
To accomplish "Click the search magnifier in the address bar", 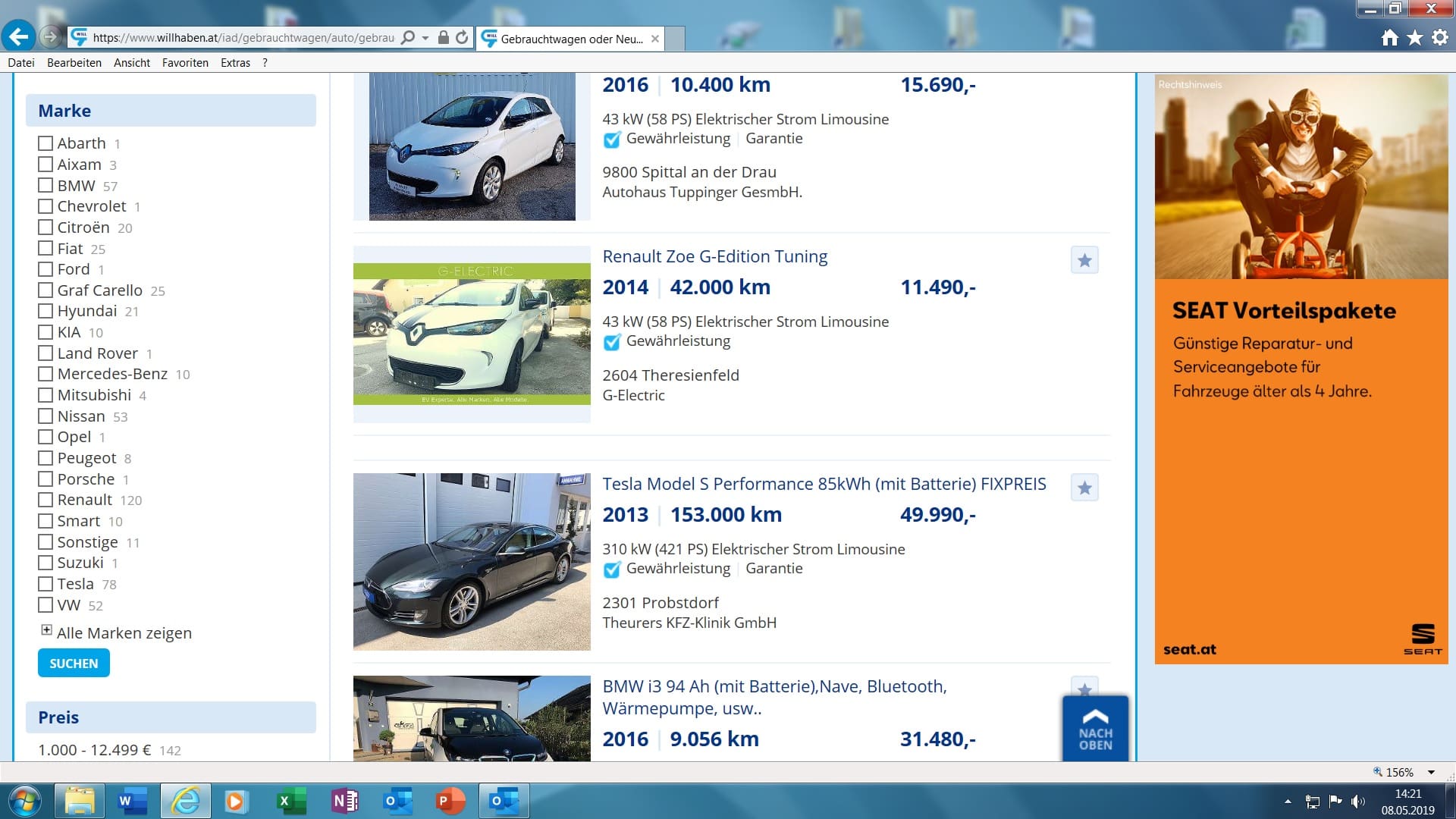I will [x=408, y=37].
